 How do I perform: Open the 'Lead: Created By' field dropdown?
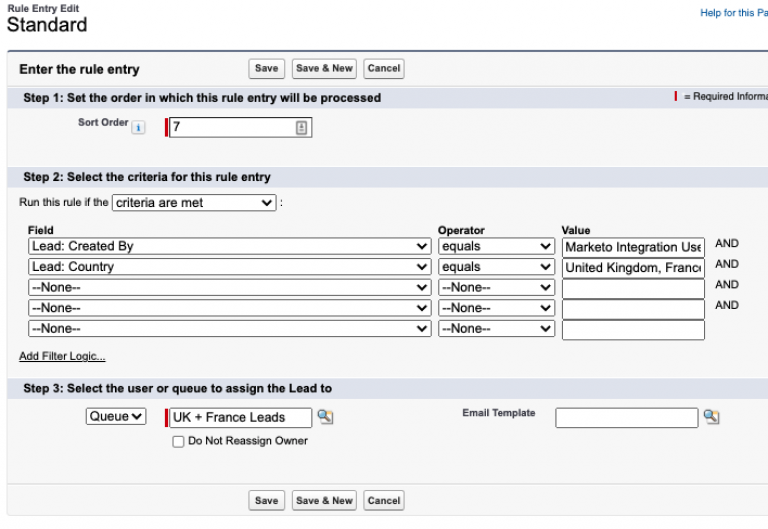pos(230,246)
